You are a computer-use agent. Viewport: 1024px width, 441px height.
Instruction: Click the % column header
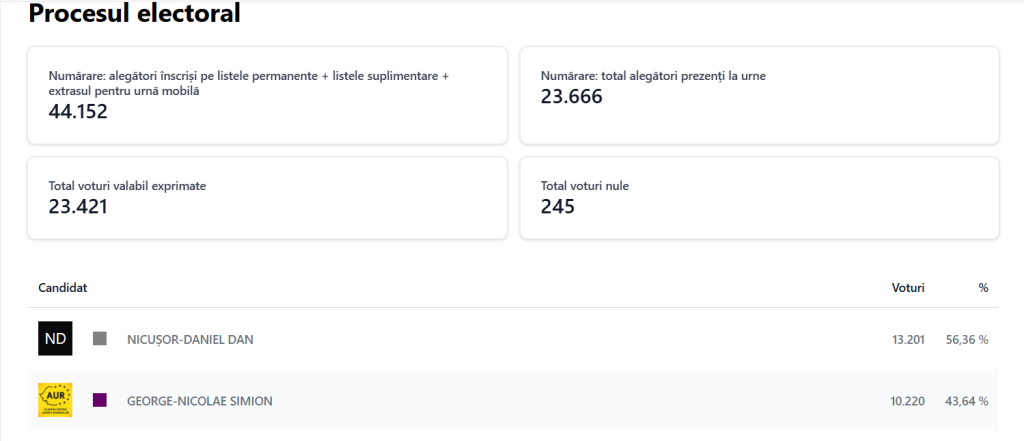[983, 288]
